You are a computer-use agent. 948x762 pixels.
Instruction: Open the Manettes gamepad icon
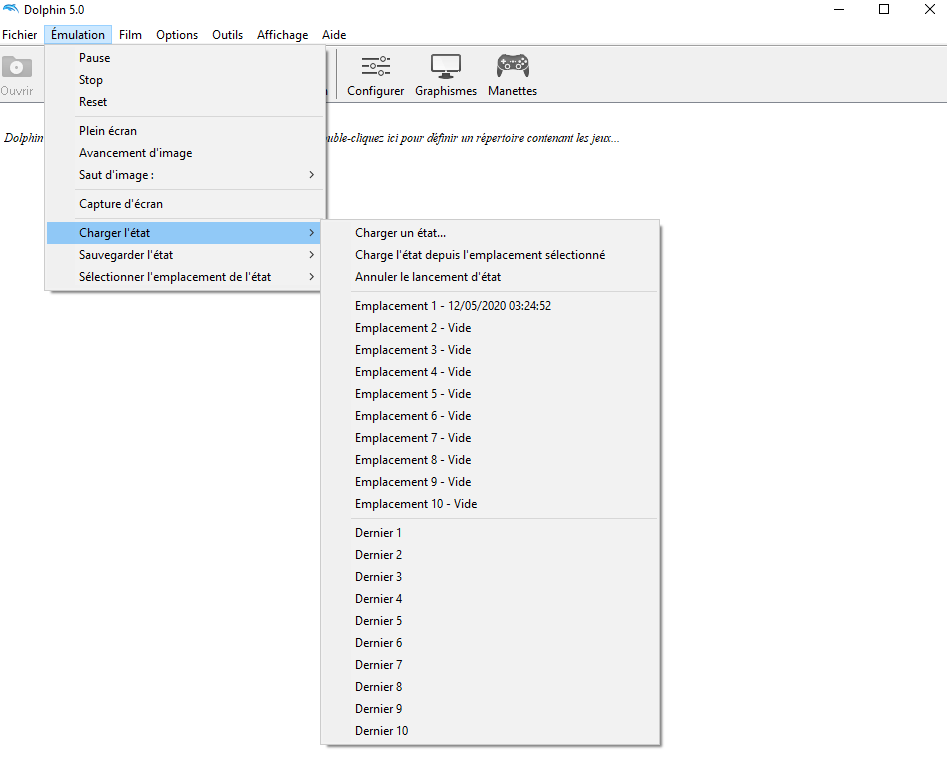513,66
